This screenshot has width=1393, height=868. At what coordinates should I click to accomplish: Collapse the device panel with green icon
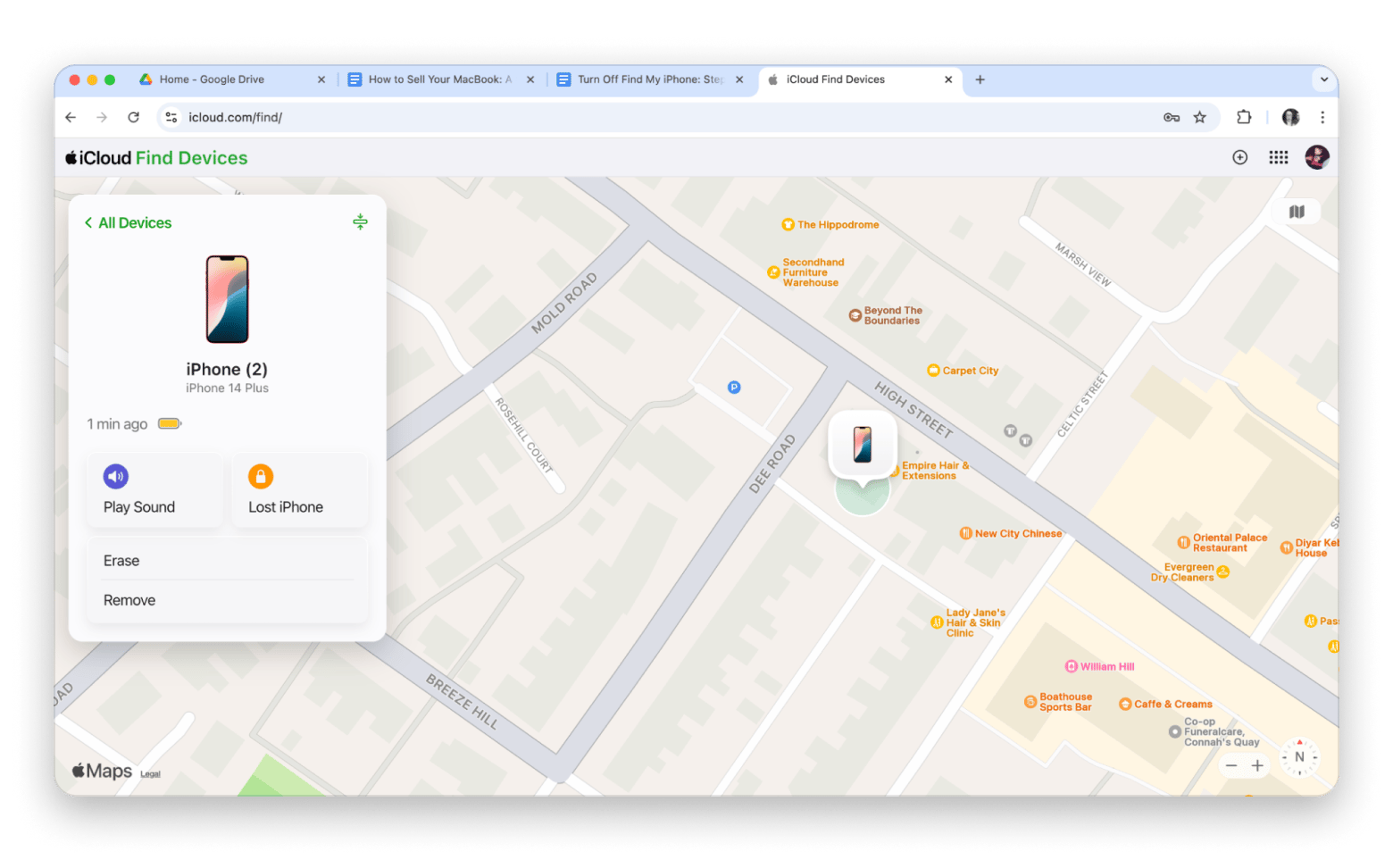[x=360, y=222]
